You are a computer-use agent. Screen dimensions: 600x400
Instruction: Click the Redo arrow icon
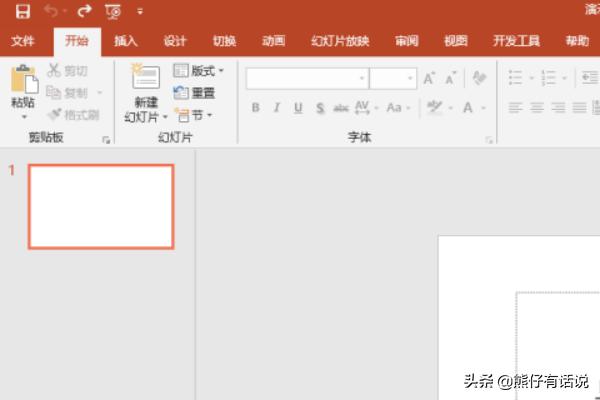click(84, 12)
